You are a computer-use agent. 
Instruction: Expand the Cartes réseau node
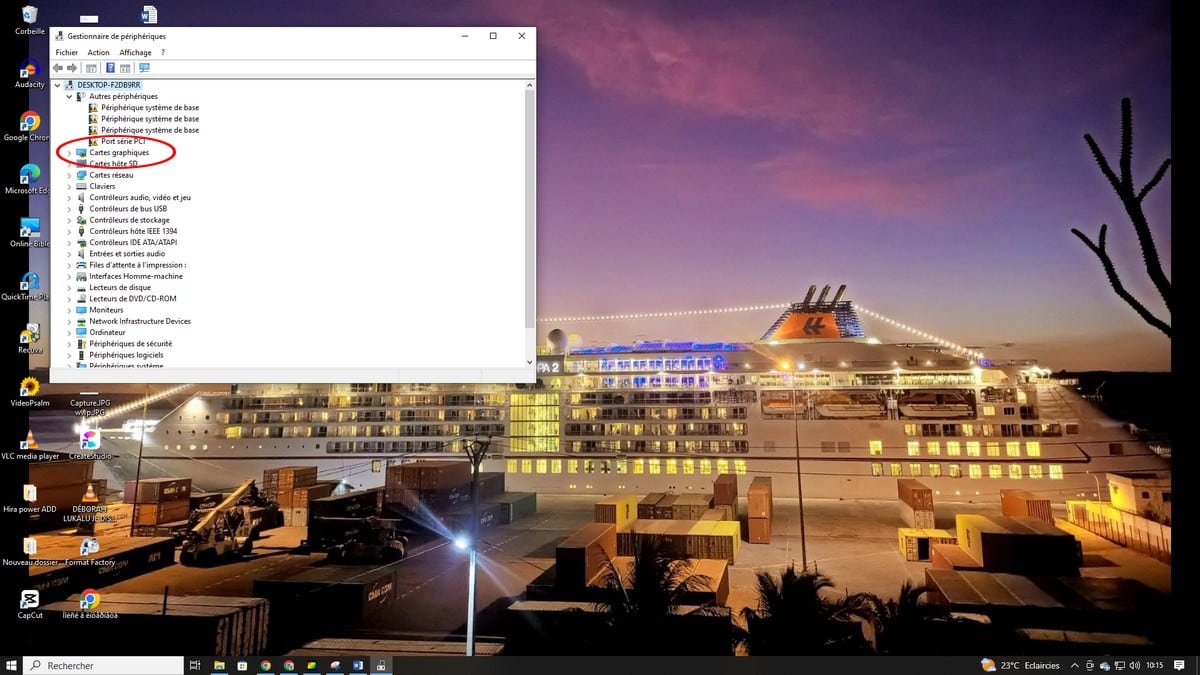(x=69, y=175)
